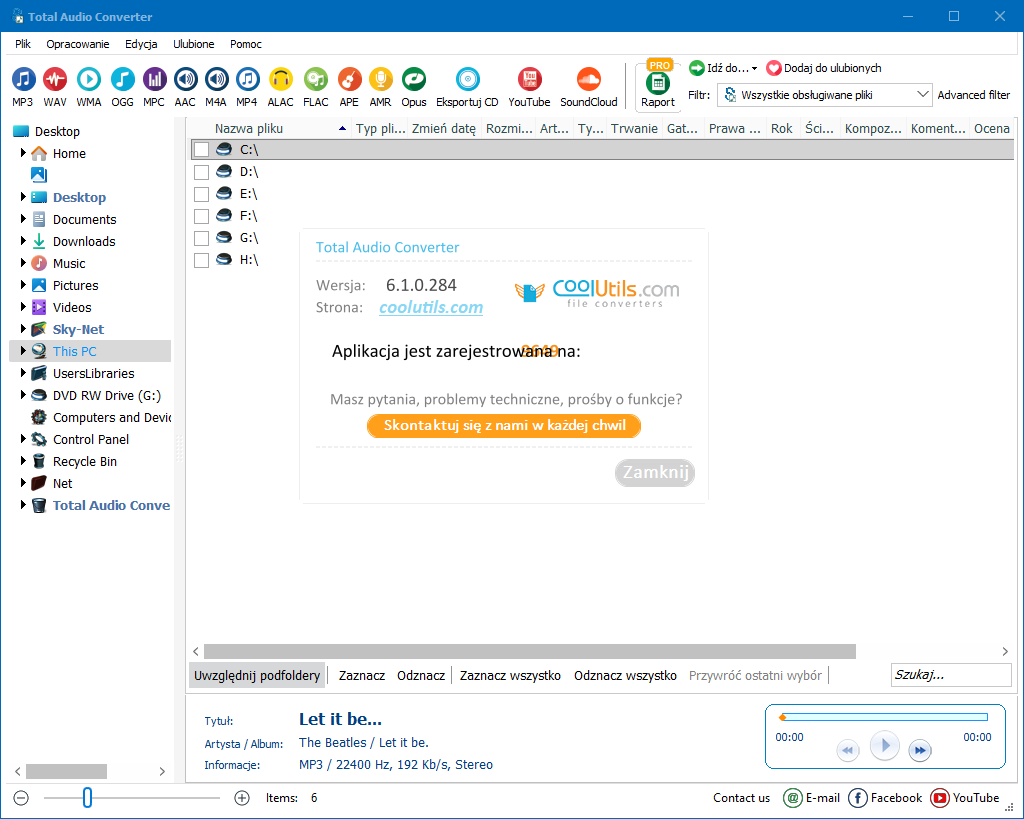Open the Opracowanie menu
The image size is (1024, 819).
tap(78, 44)
